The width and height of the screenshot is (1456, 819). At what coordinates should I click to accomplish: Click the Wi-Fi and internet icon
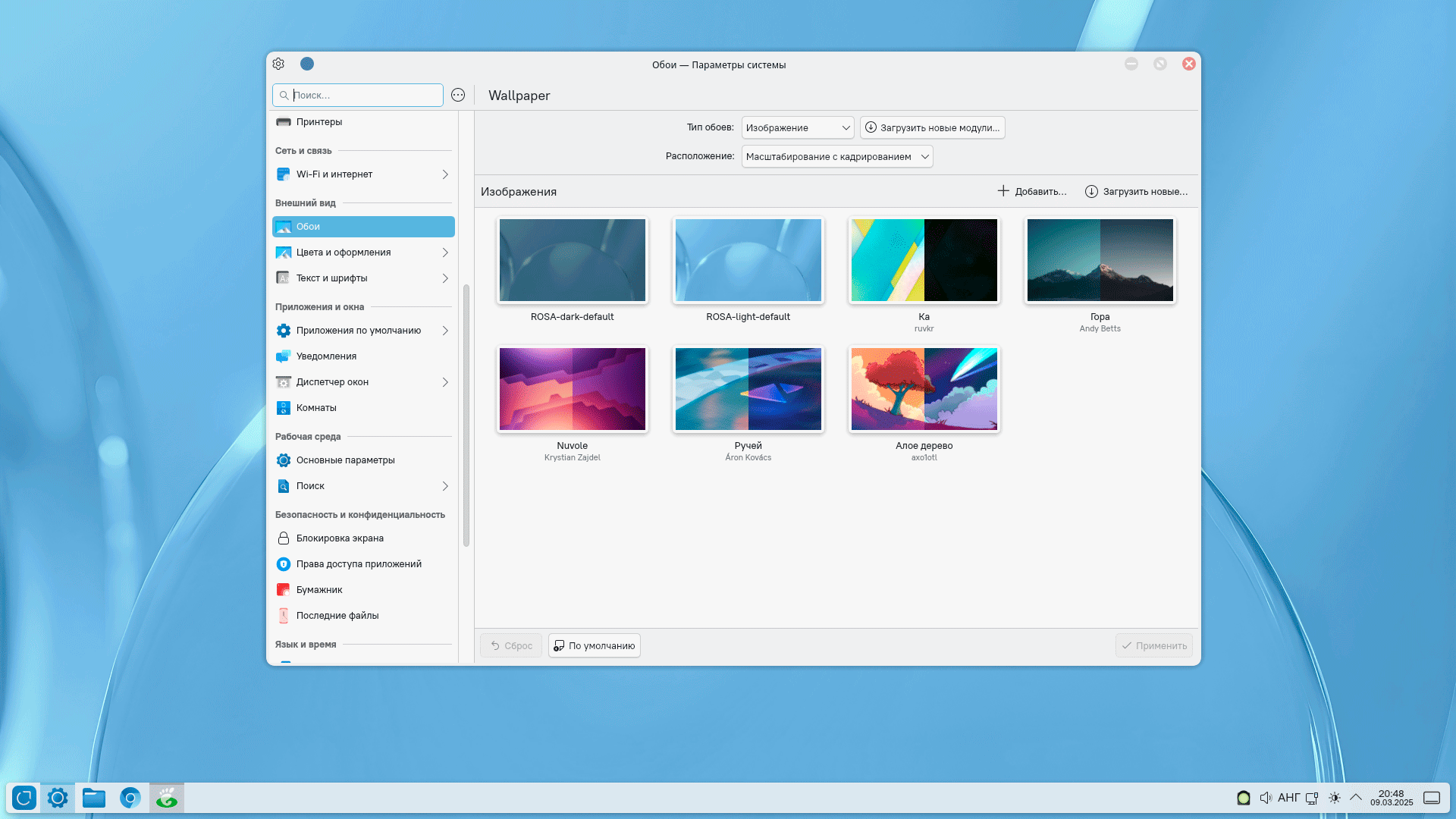(283, 174)
